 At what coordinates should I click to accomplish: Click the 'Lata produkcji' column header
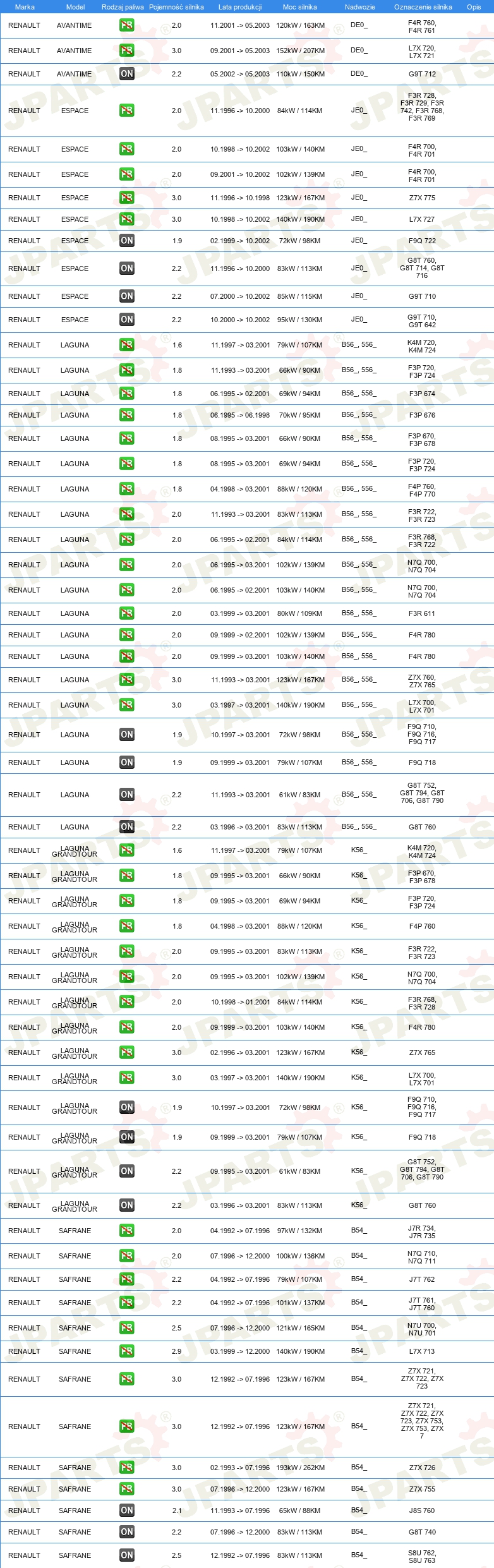click(240, 7)
